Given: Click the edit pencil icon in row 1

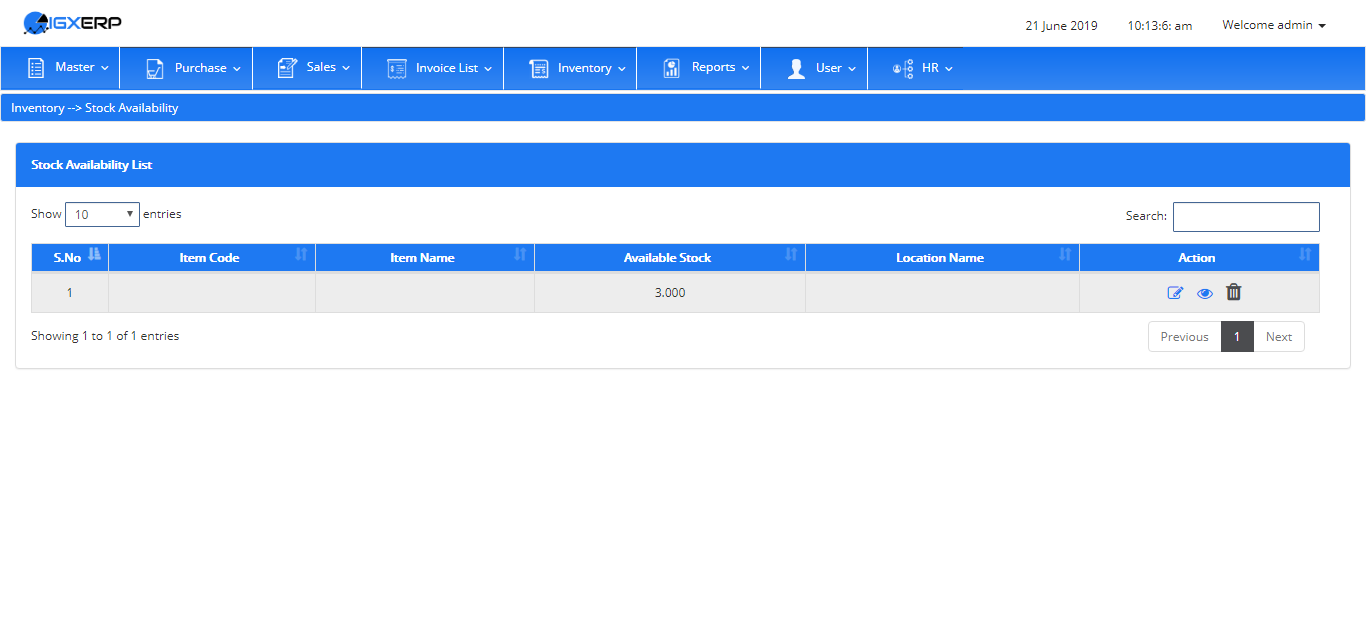Looking at the screenshot, I should point(1175,293).
